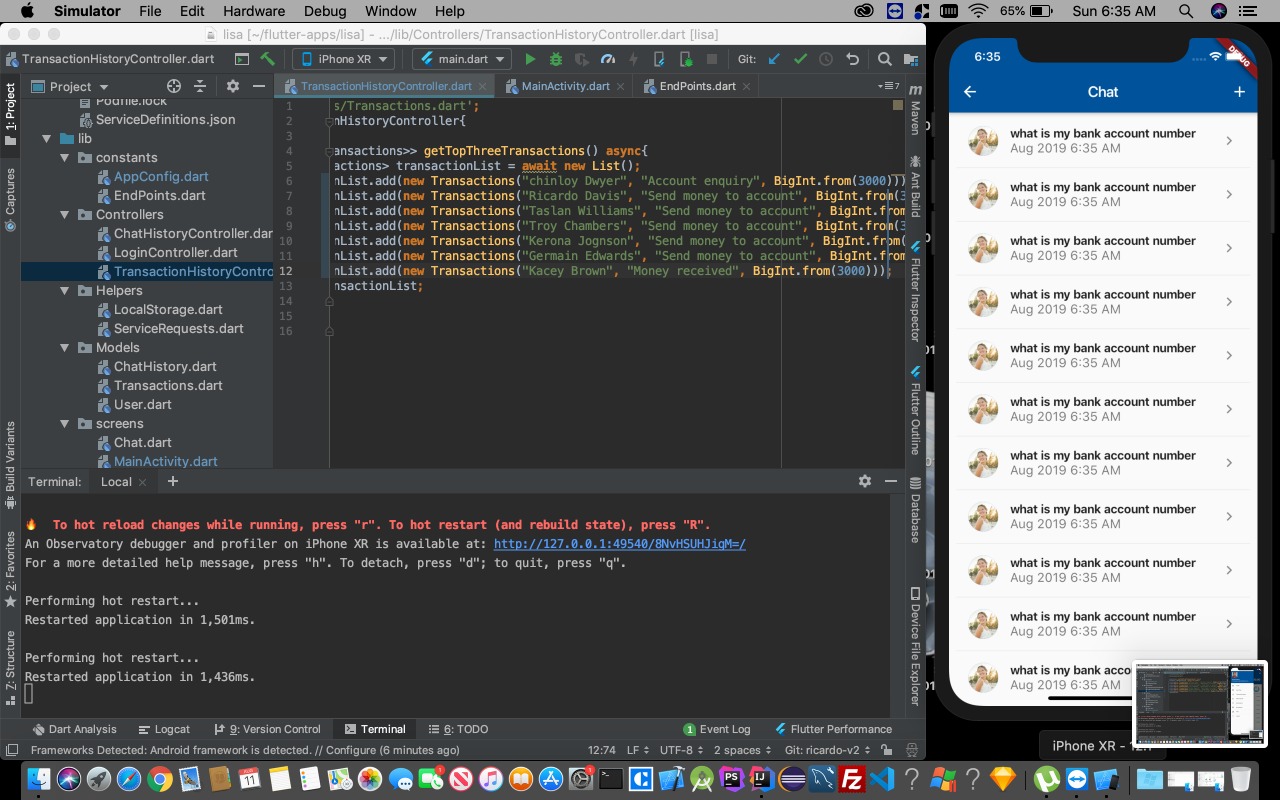Open the Flutter Inspector side panel
Image resolution: width=1280 pixels, height=800 pixels.
pyautogui.click(x=914, y=292)
